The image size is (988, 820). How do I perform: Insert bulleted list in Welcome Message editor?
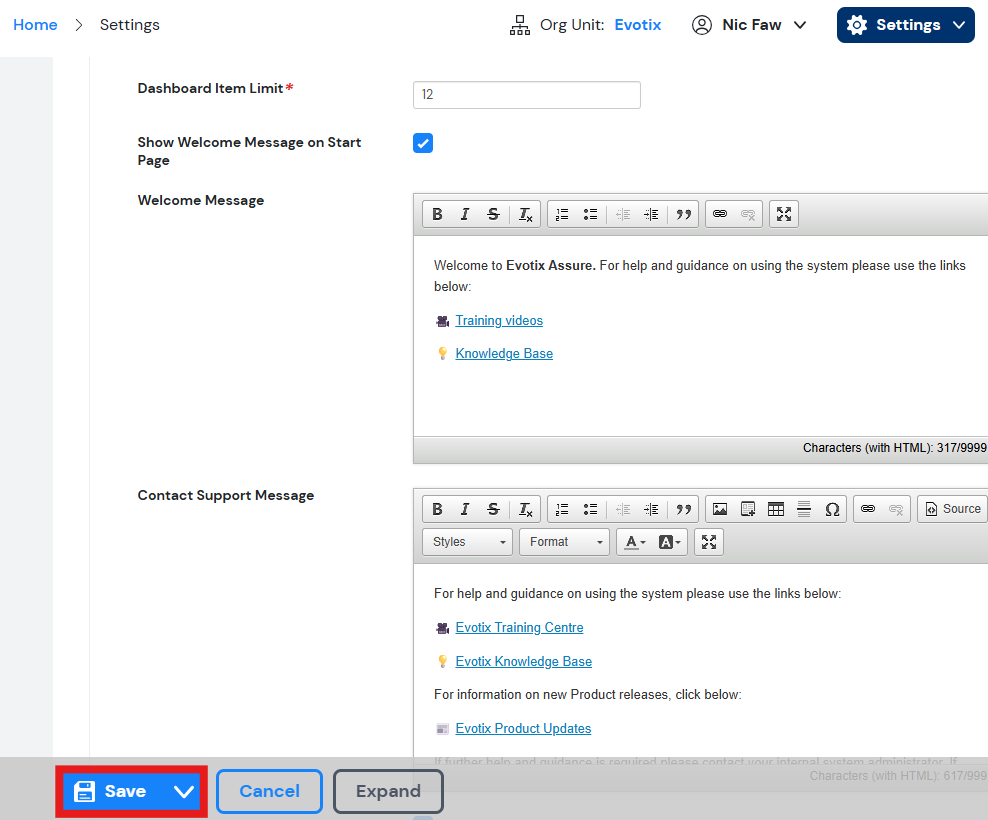[590, 214]
